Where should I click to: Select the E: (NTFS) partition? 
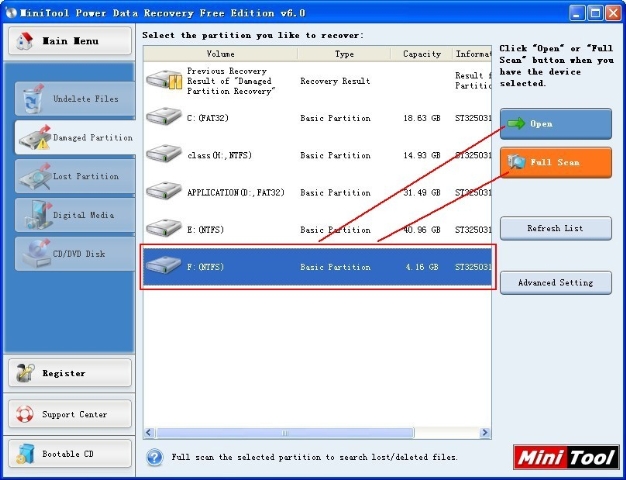click(317, 230)
